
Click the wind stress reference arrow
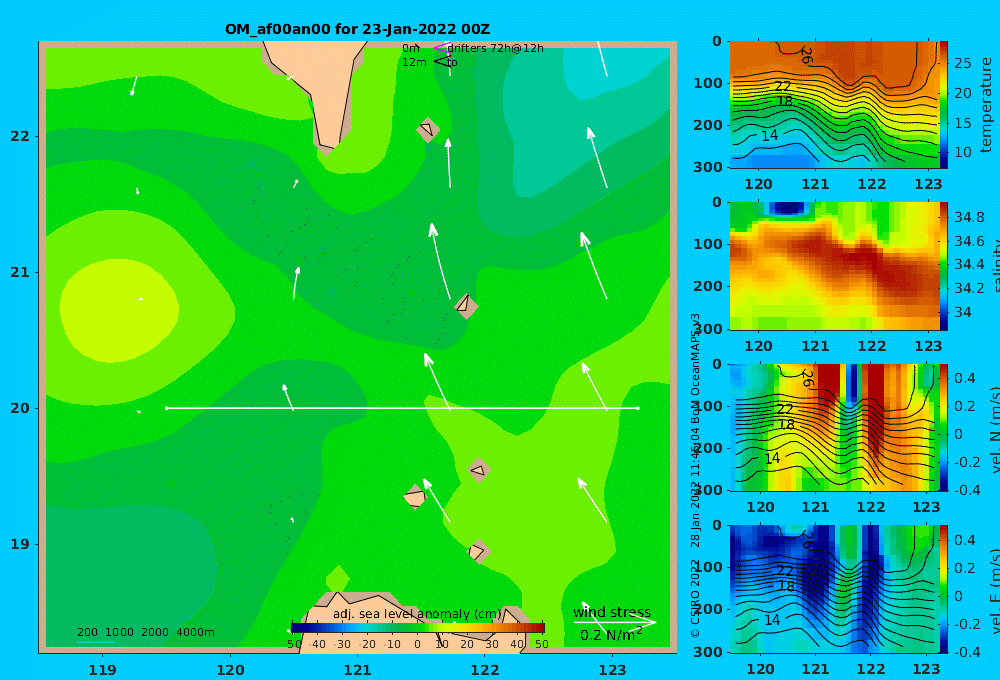614,622
